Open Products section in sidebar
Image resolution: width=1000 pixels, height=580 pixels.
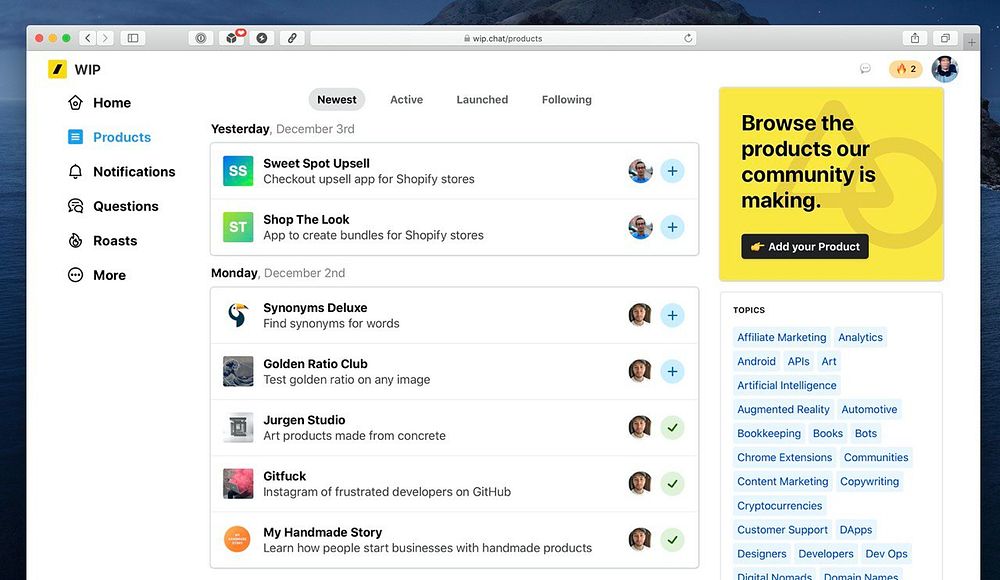pyautogui.click(x=109, y=137)
